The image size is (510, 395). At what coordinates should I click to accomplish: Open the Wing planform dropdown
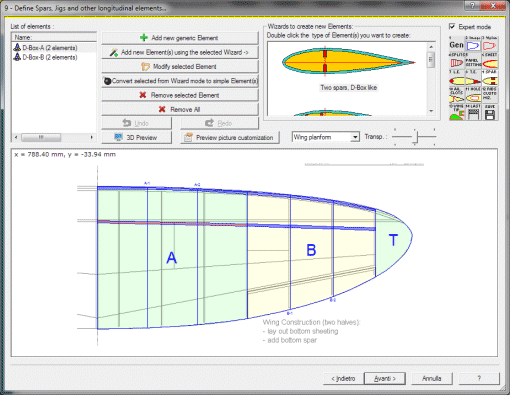[325, 137]
